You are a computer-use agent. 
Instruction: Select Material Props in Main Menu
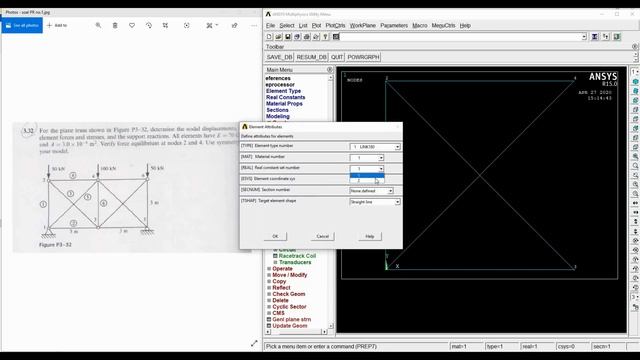[284, 104]
